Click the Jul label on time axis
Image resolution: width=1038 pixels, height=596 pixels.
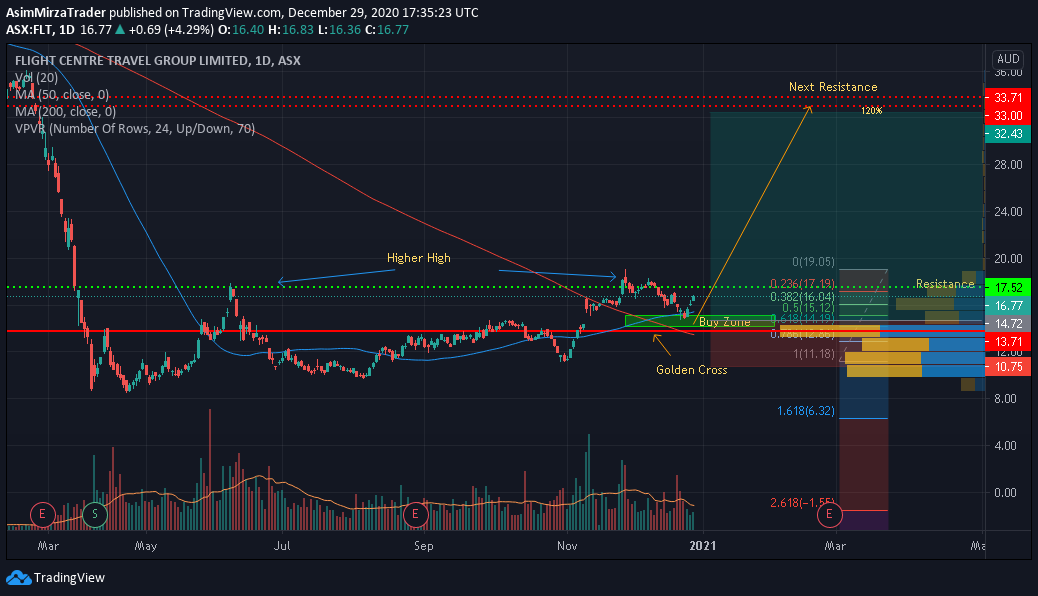[282, 546]
